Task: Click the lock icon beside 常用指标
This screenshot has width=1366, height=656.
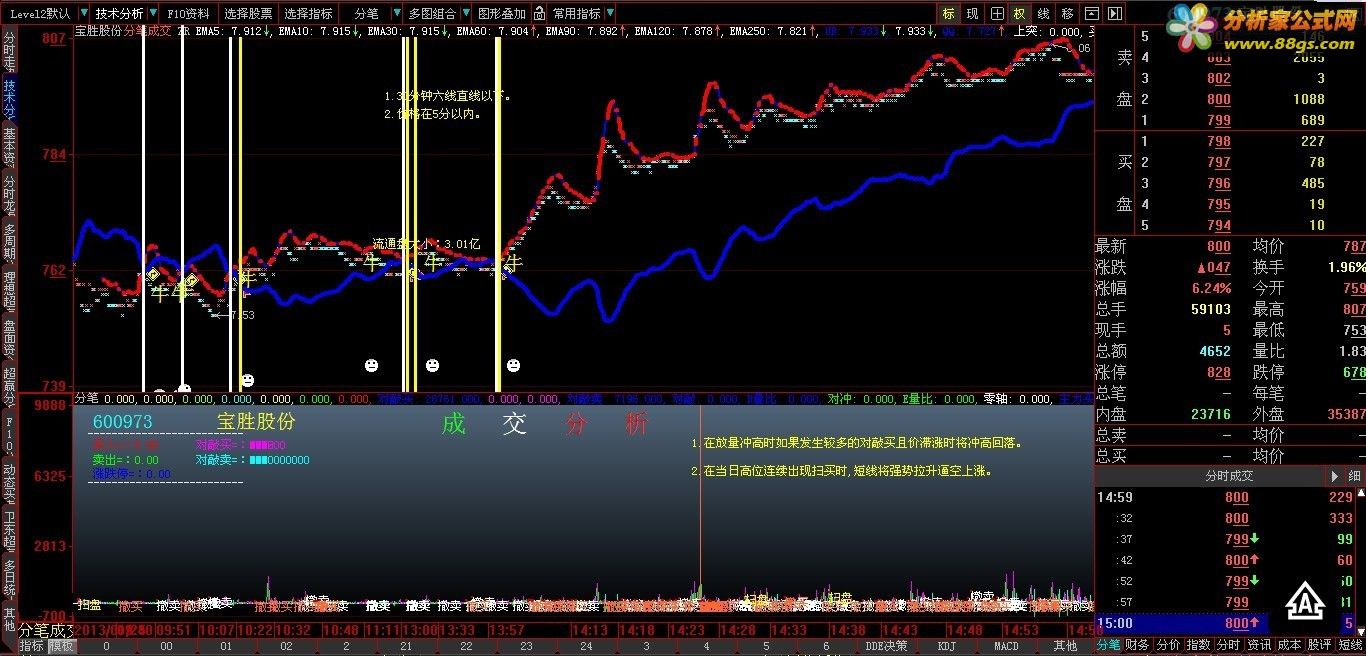Action: [x=540, y=14]
